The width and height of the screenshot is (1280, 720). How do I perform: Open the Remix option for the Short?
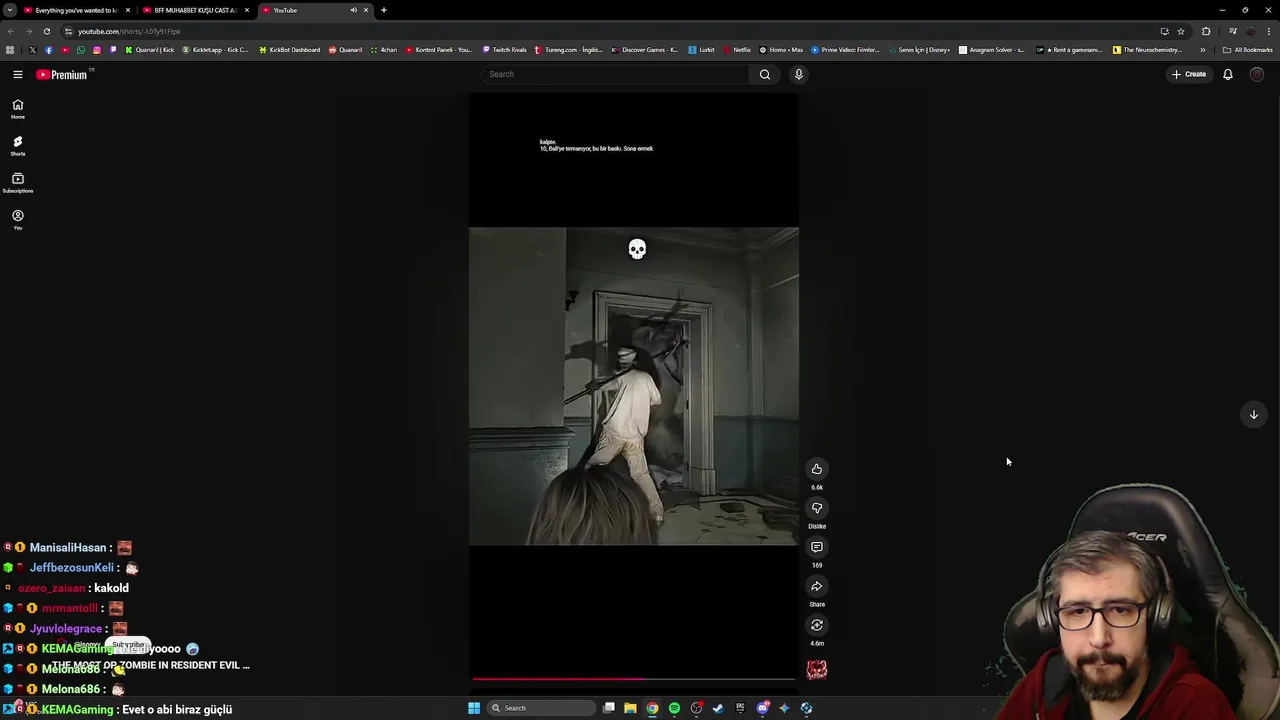tap(817, 625)
